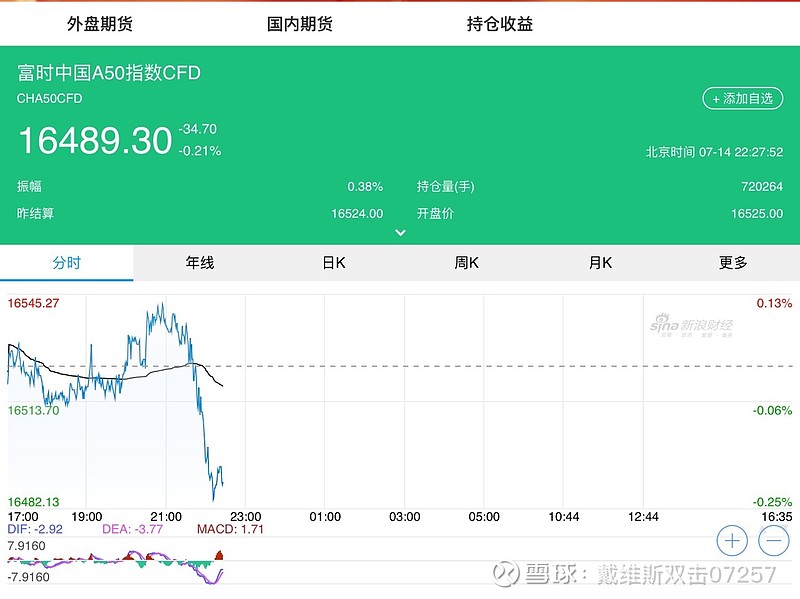Collapse the quote details with the down chevron

[400, 231]
